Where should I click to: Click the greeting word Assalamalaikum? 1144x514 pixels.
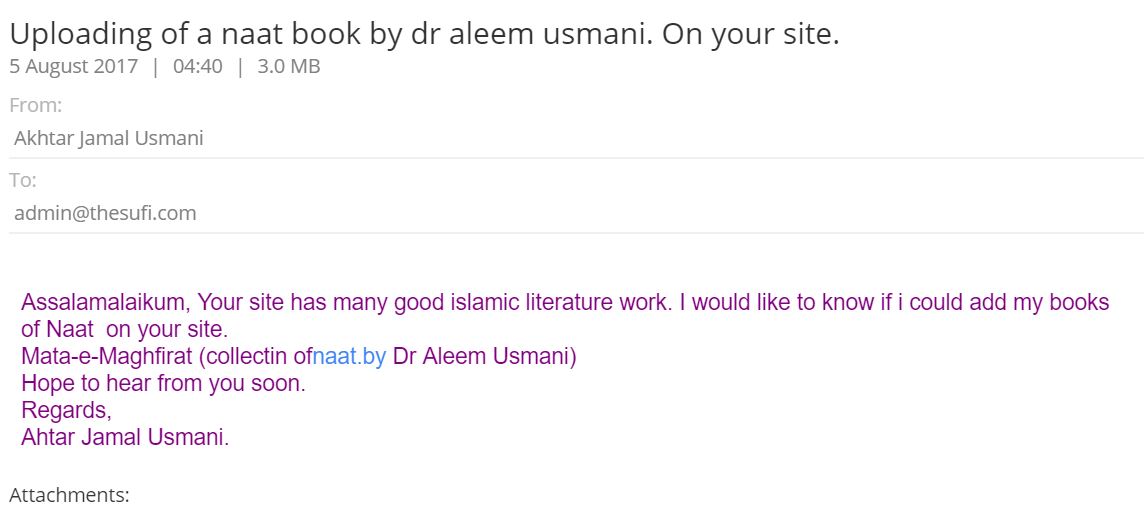point(106,302)
